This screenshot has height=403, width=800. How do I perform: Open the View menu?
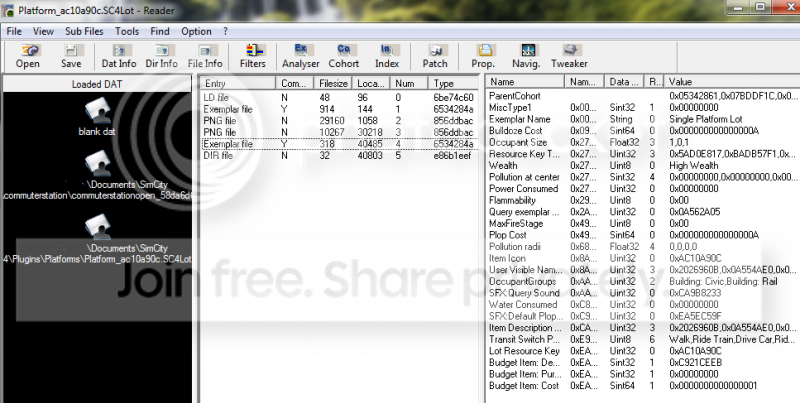[x=43, y=31]
